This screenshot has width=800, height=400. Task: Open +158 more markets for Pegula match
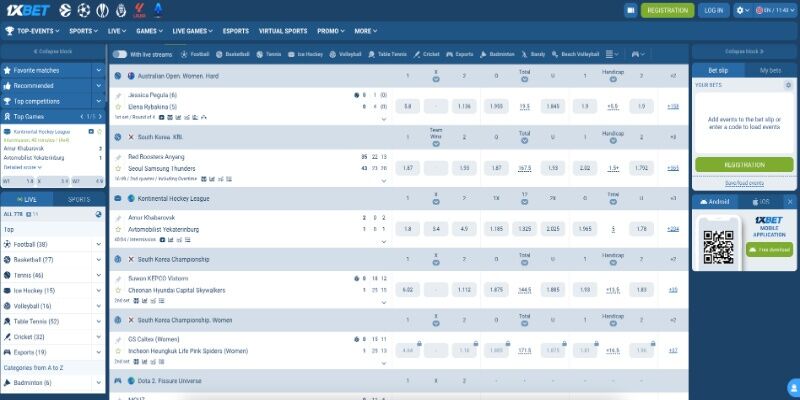[x=673, y=107]
